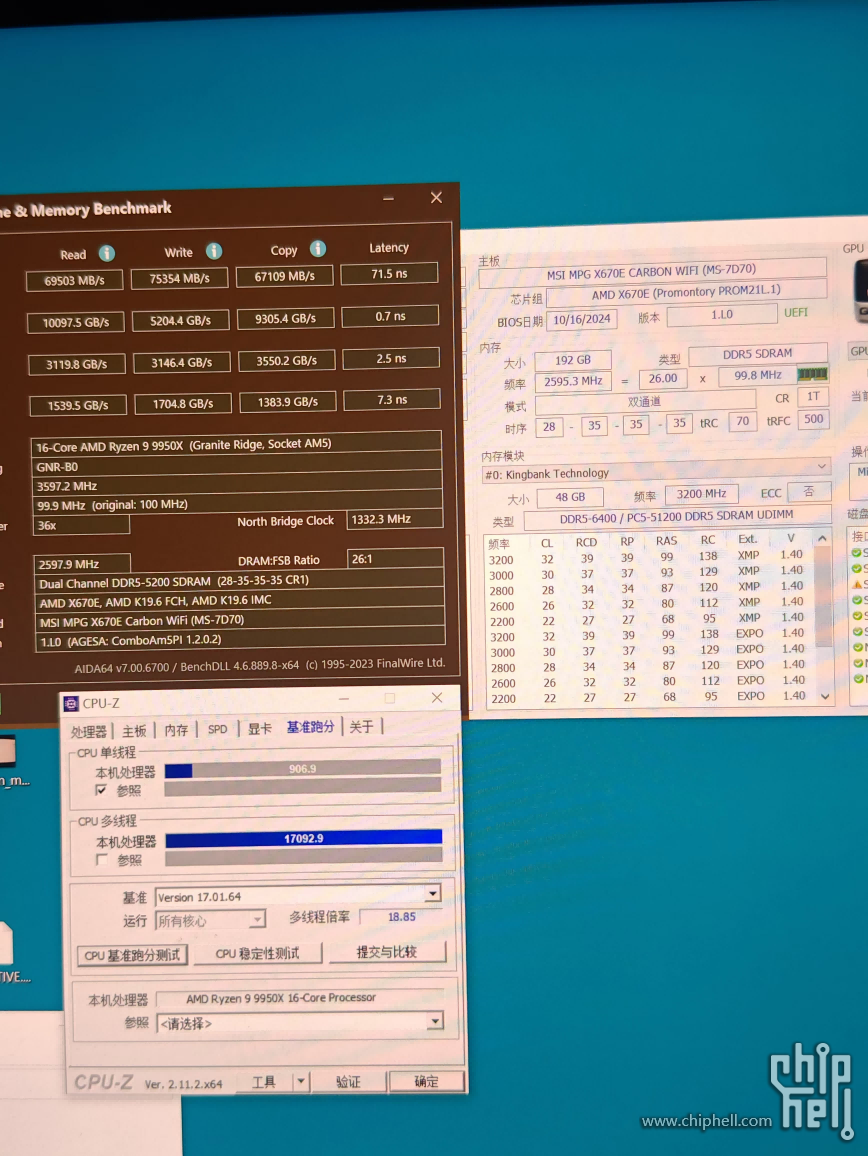Viewport: 868px width, 1156px height.
Task: Click the BIOS date 10/16/2024 field
Action: pos(582,319)
